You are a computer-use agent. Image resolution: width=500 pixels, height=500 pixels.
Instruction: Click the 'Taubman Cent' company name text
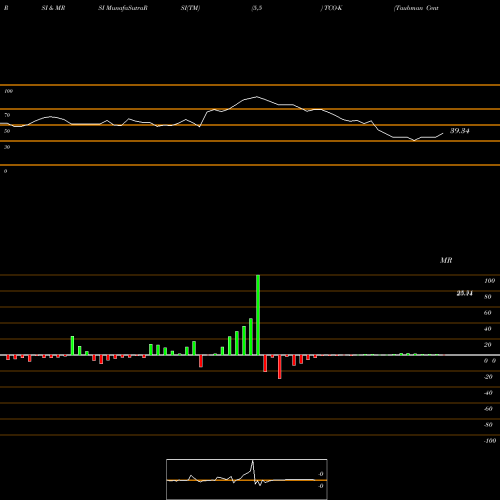pyautogui.click(x=416, y=8)
